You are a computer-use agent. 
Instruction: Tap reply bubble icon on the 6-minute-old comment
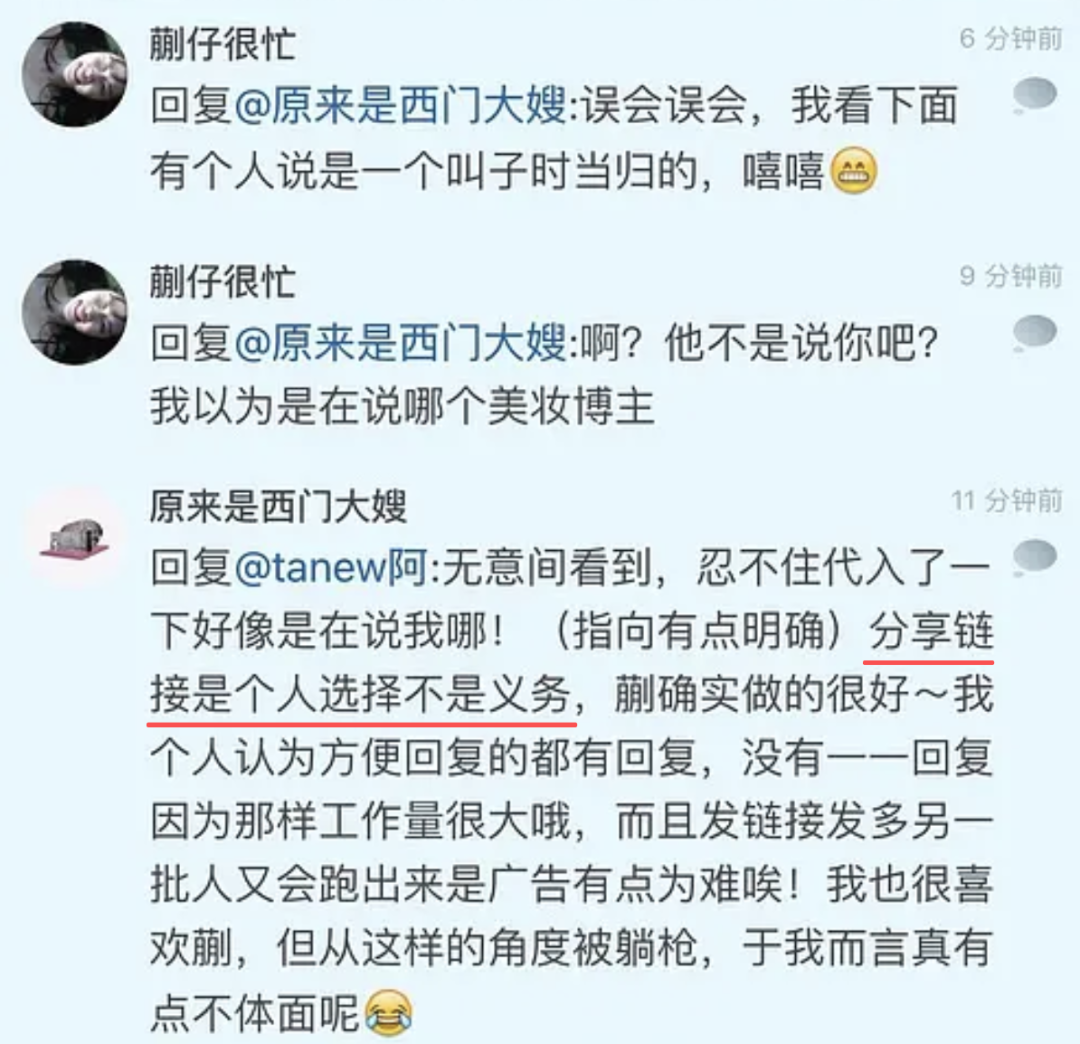tap(1035, 96)
